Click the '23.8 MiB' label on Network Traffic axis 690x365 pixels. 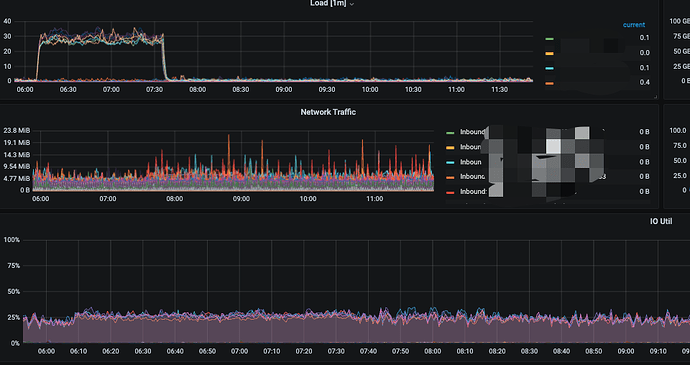pyautogui.click(x=16, y=130)
